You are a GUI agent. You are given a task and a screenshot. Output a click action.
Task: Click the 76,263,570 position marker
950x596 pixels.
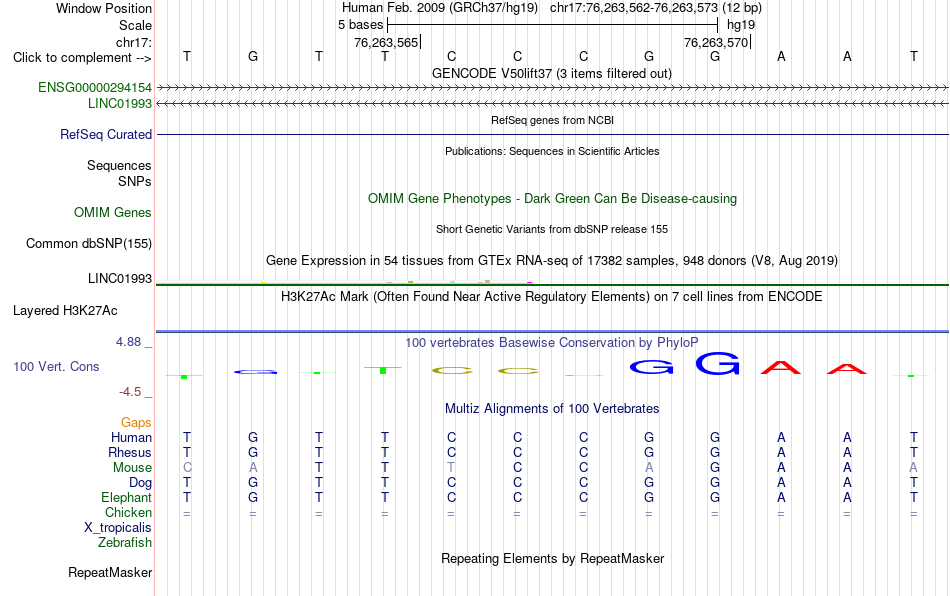tap(717, 42)
